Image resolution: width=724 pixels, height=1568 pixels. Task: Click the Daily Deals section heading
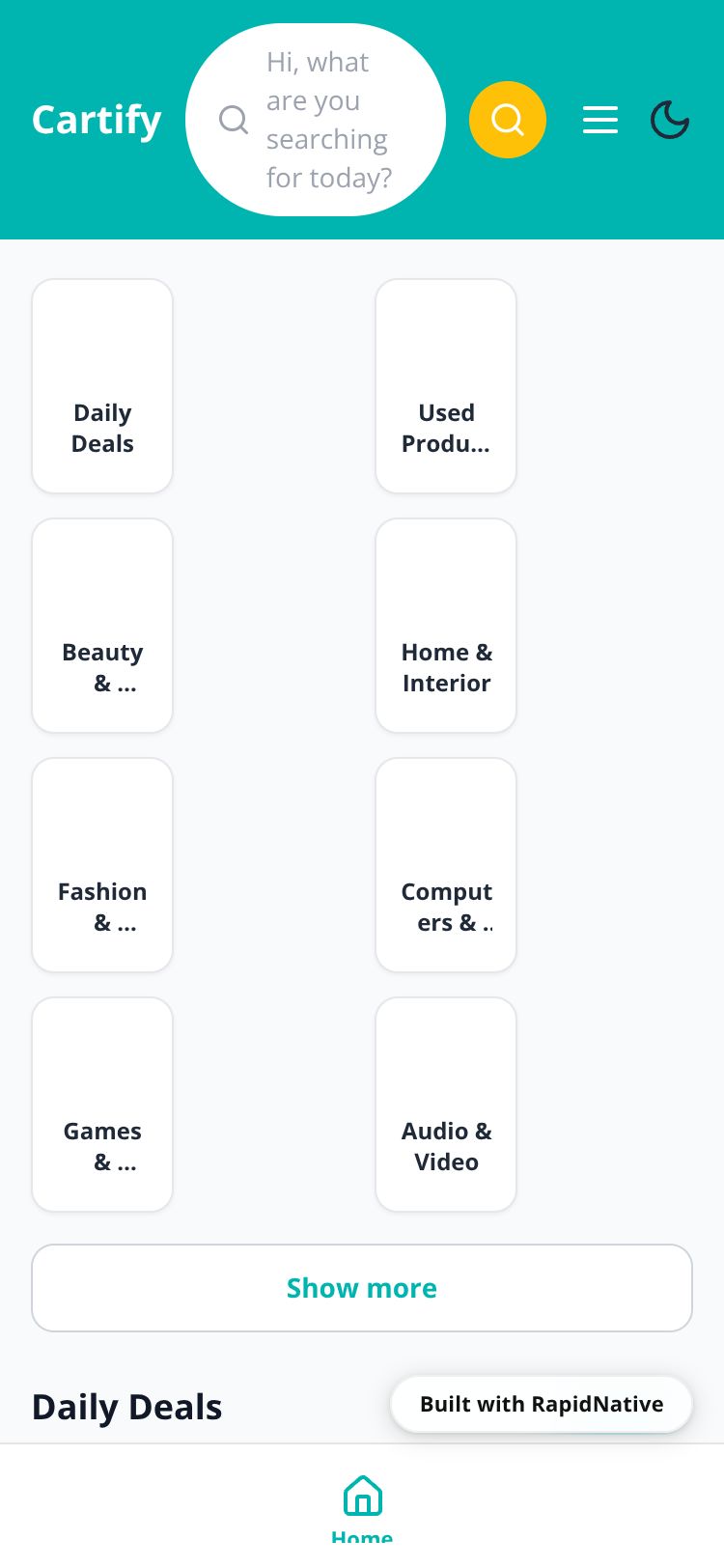pyautogui.click(x=127, y=1408)
